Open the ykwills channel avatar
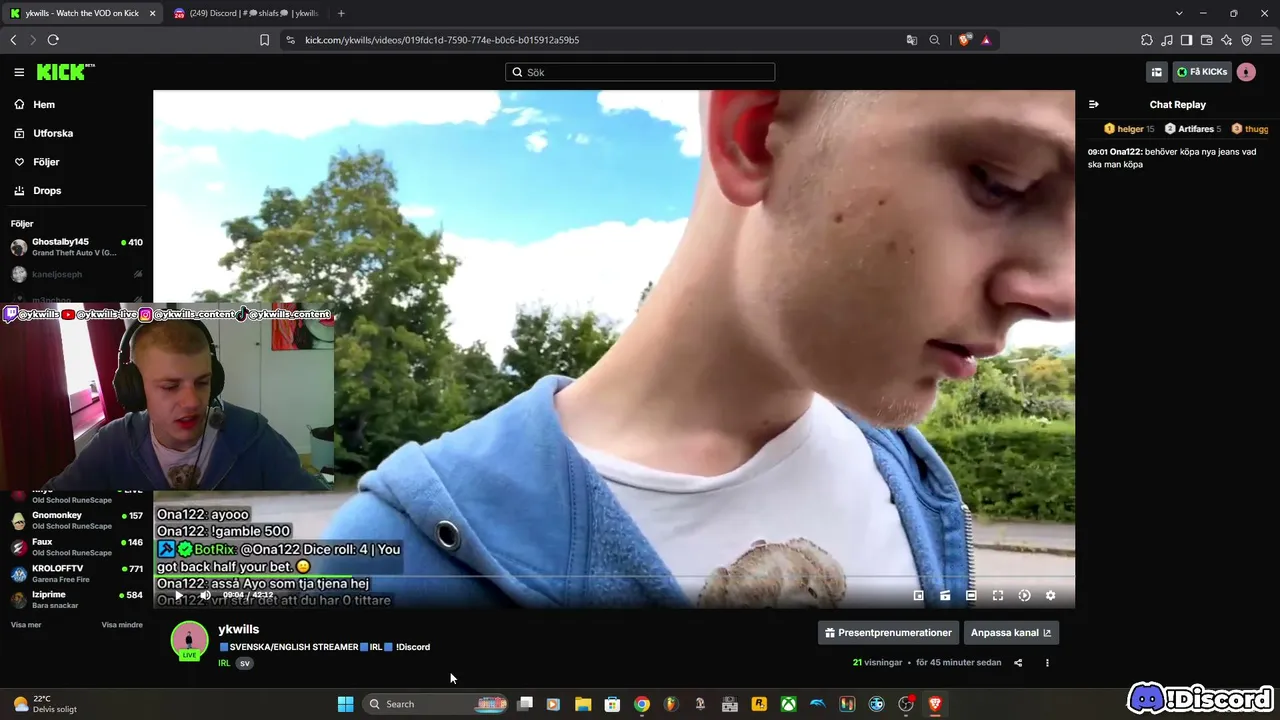This screenshot has width=1280, height=720. coord(189,641)
